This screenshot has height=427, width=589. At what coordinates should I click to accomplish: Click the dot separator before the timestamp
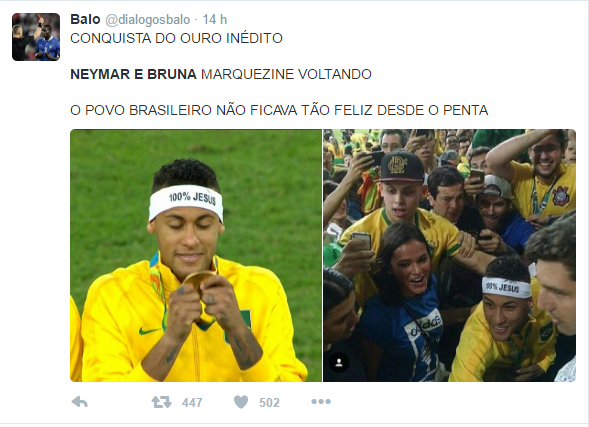pos(196,20)
